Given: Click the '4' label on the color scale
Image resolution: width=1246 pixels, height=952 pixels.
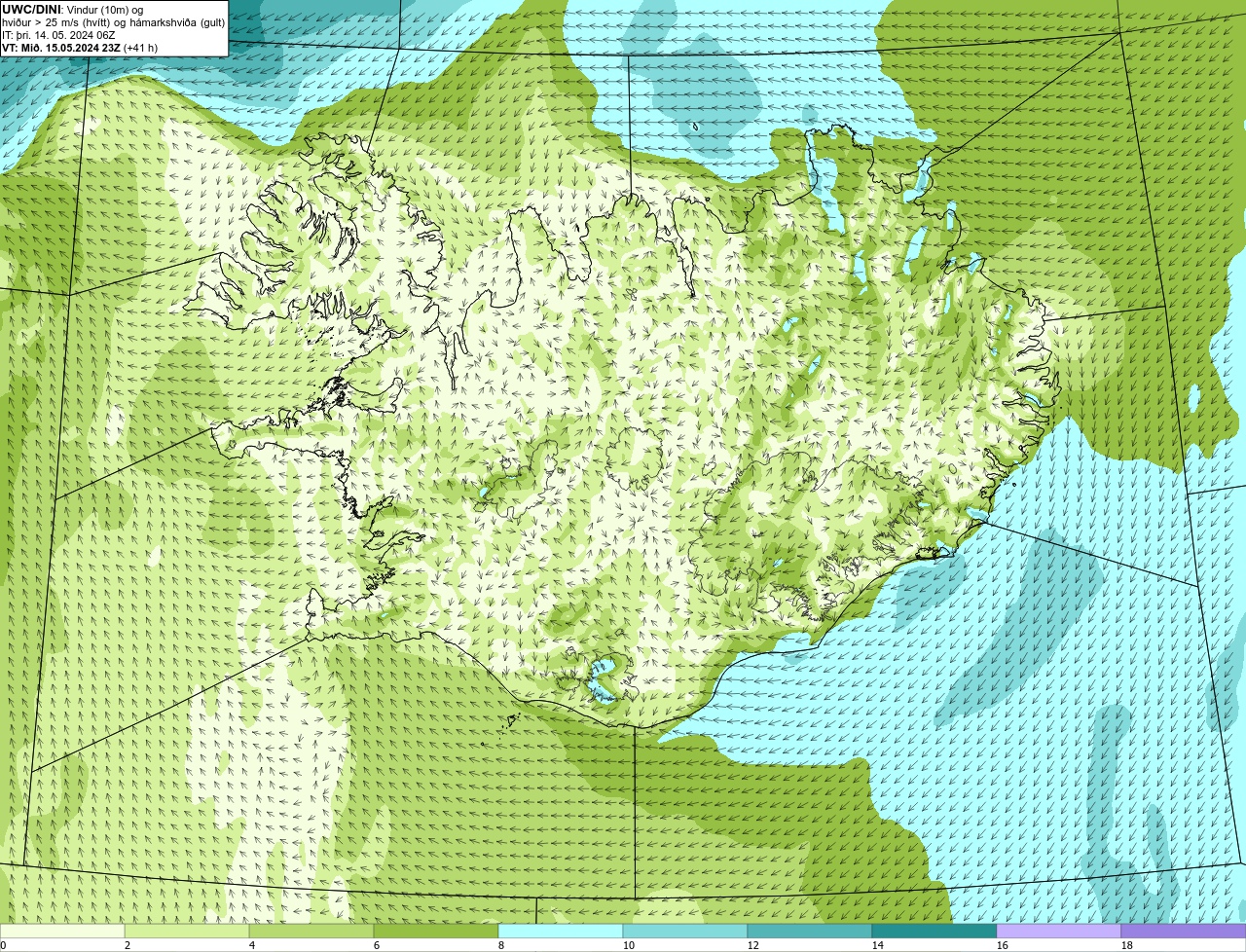Looking at the screenshot, I should click(252, 945).
